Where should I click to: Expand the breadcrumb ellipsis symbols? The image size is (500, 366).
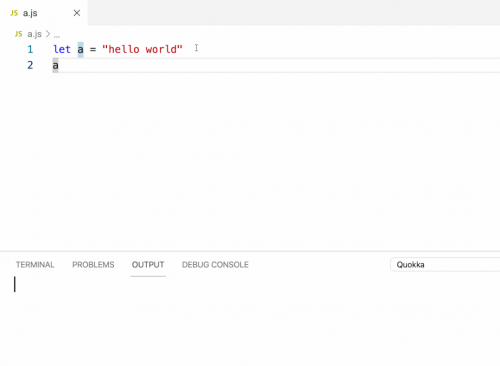pos(57,35)
